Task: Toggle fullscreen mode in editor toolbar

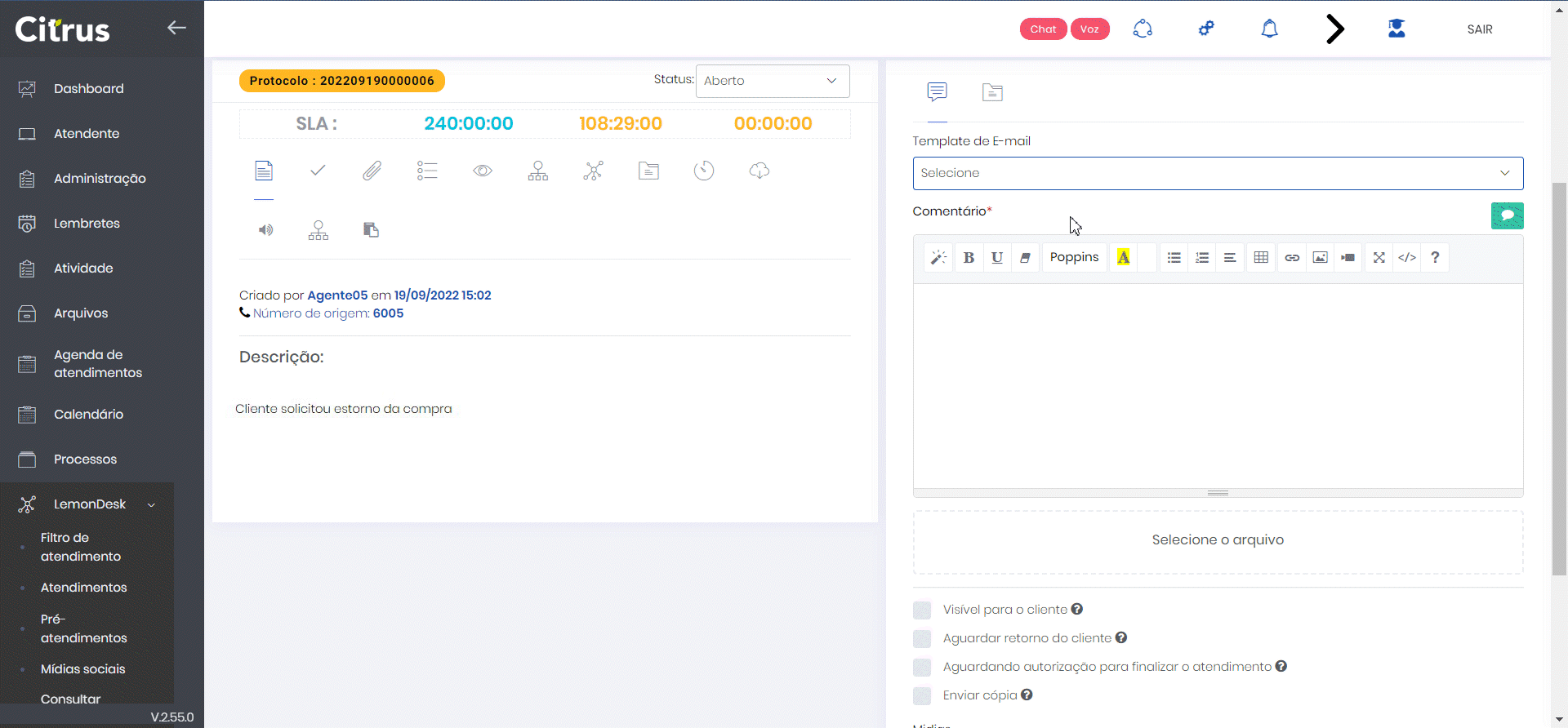Action: 1379,258
